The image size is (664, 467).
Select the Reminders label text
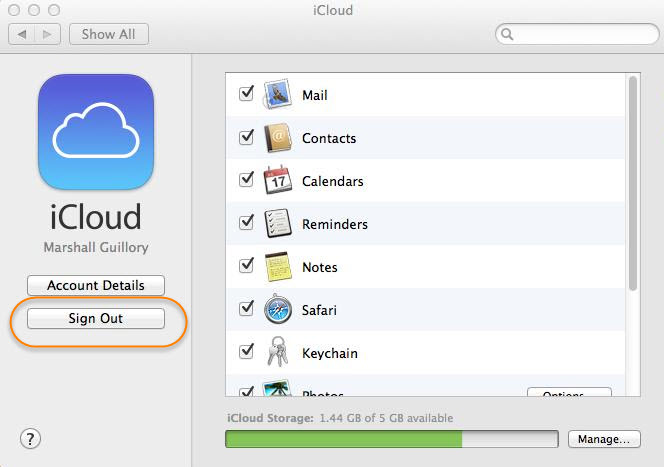point(335,224)
